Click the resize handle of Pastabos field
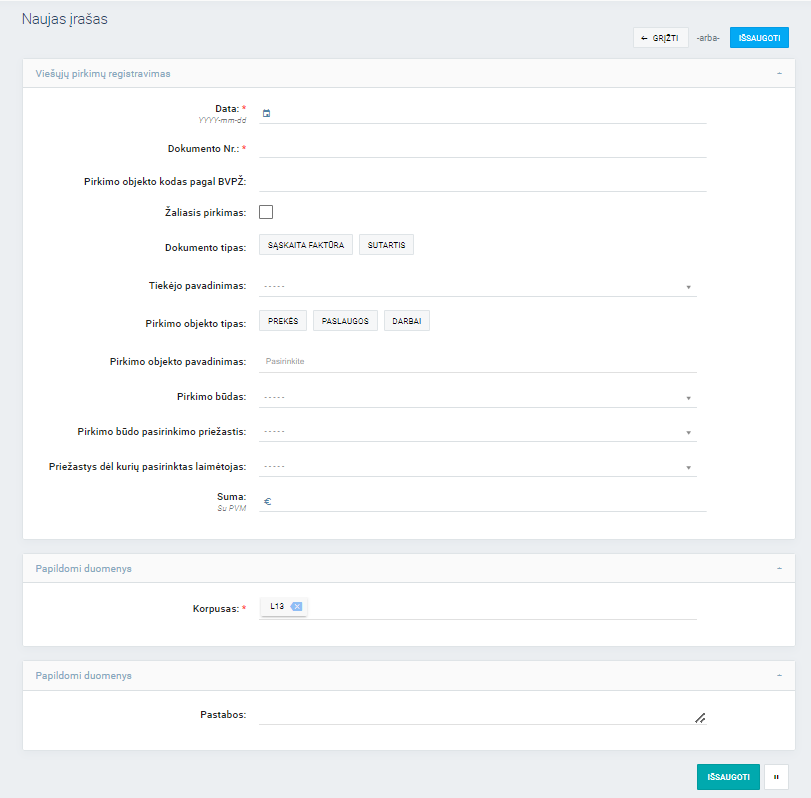Viewport: 811px width, 798px height. click(700, 717)
